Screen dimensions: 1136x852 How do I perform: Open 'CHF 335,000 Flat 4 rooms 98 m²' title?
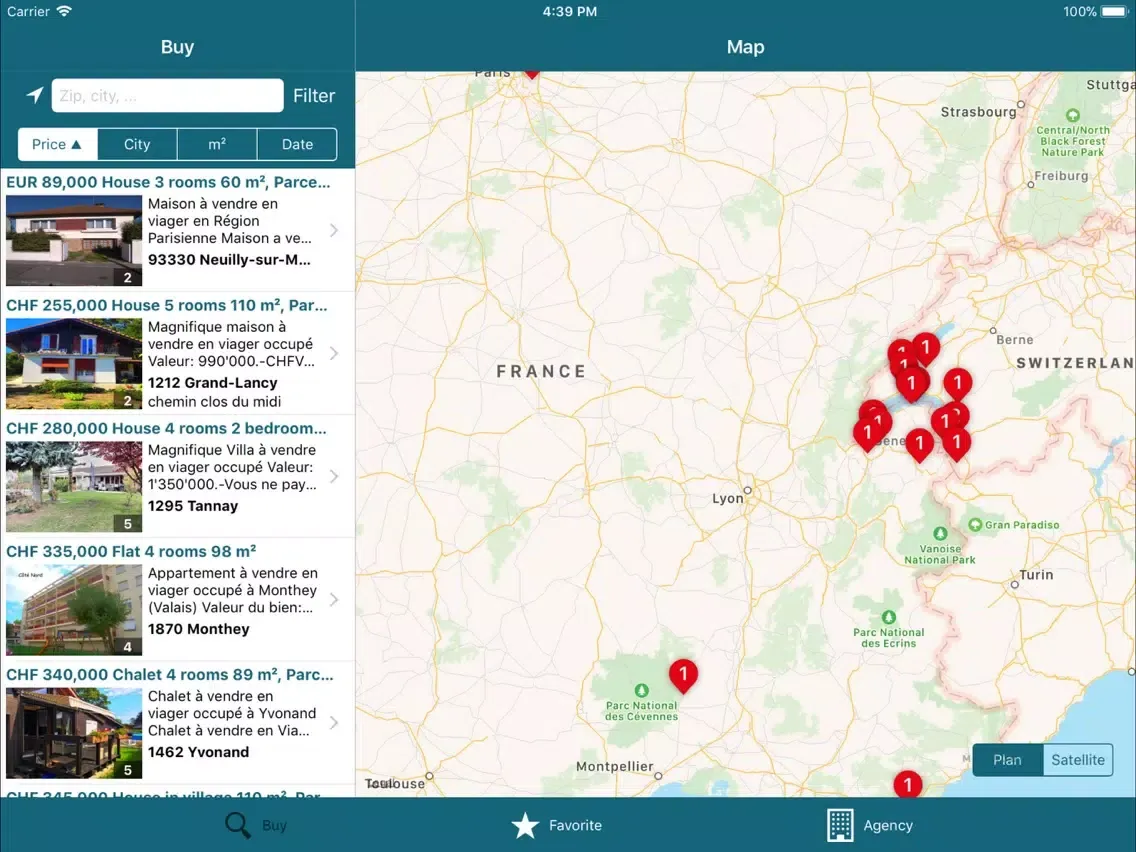point(131,551)
